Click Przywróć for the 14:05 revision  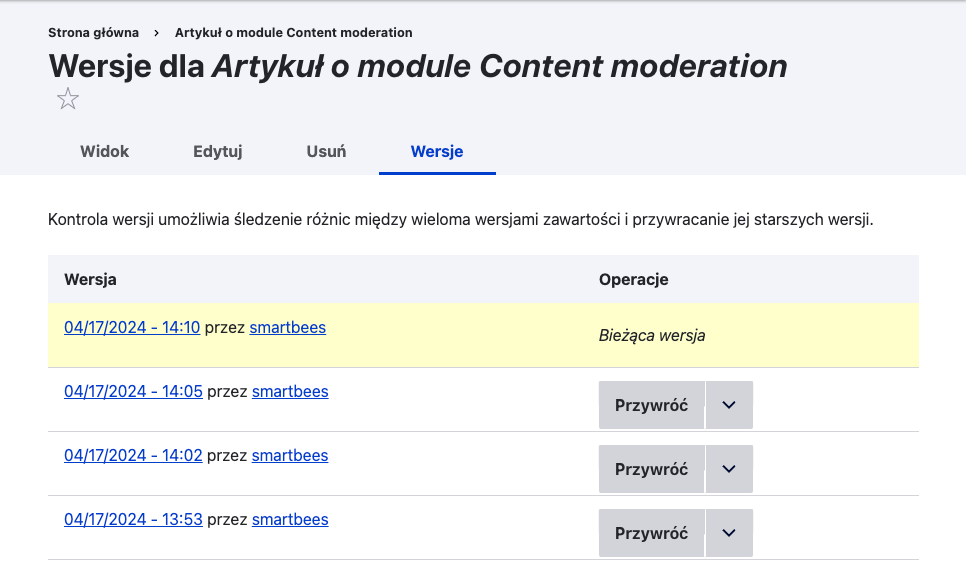[x=651, y=404]
